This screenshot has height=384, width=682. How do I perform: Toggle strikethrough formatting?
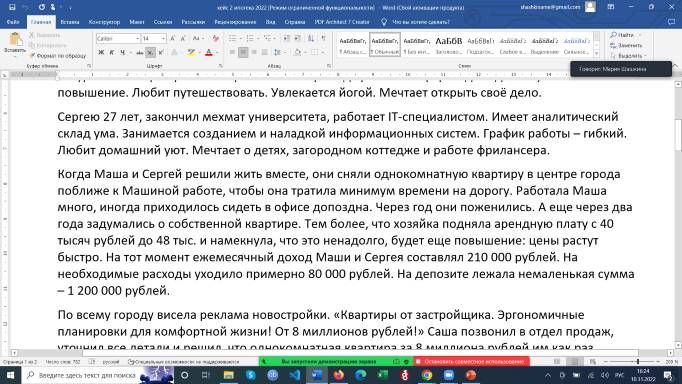(x=140, y=52)
